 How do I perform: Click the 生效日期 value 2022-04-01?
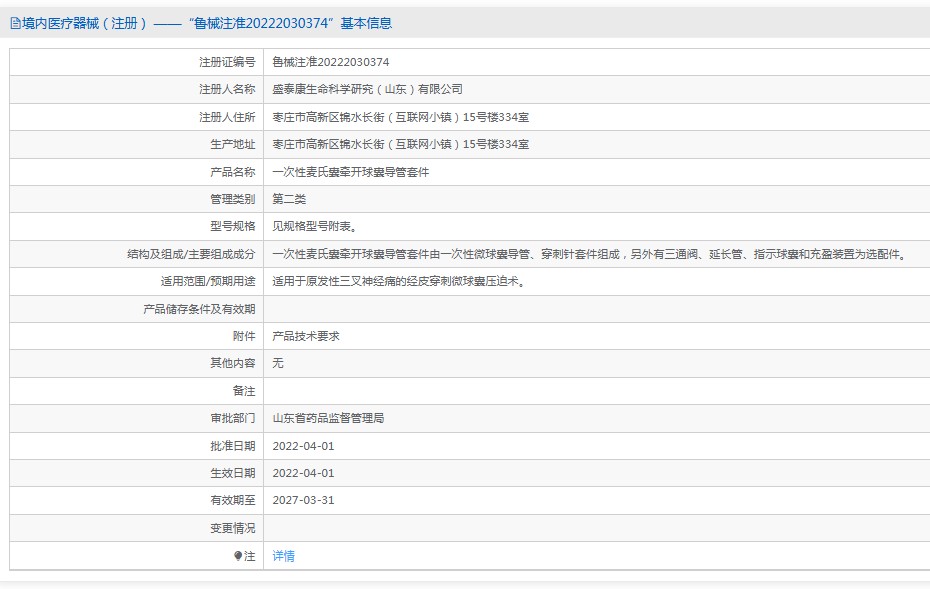(x=303, y=473)
